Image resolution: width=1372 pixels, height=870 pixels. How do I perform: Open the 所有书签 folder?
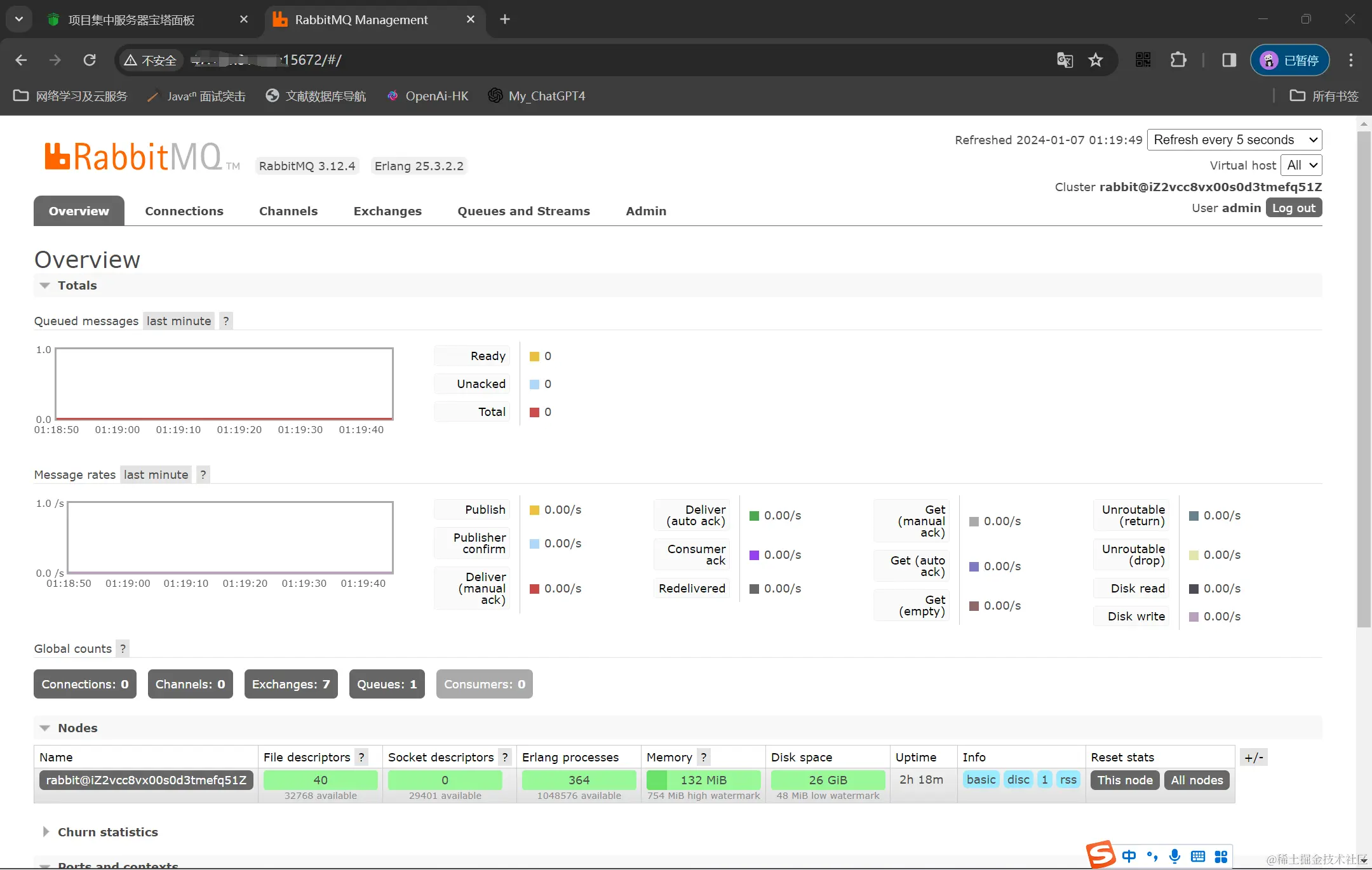[x=1324, y=96]
